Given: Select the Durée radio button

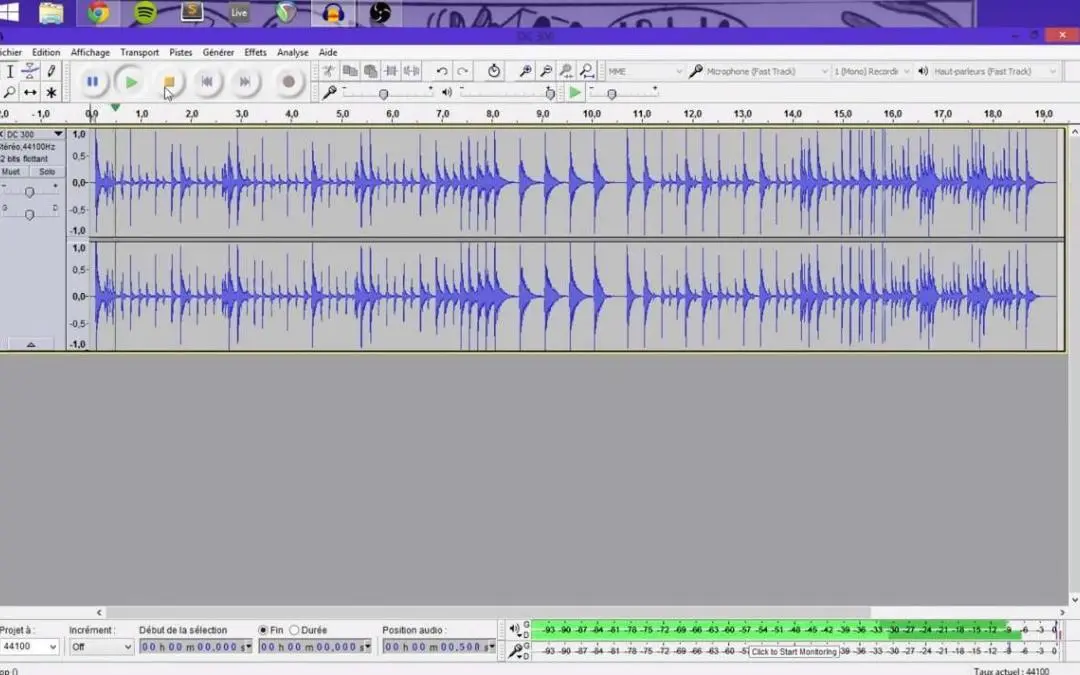Looking at the screenshot, I should tap(294, 630).
